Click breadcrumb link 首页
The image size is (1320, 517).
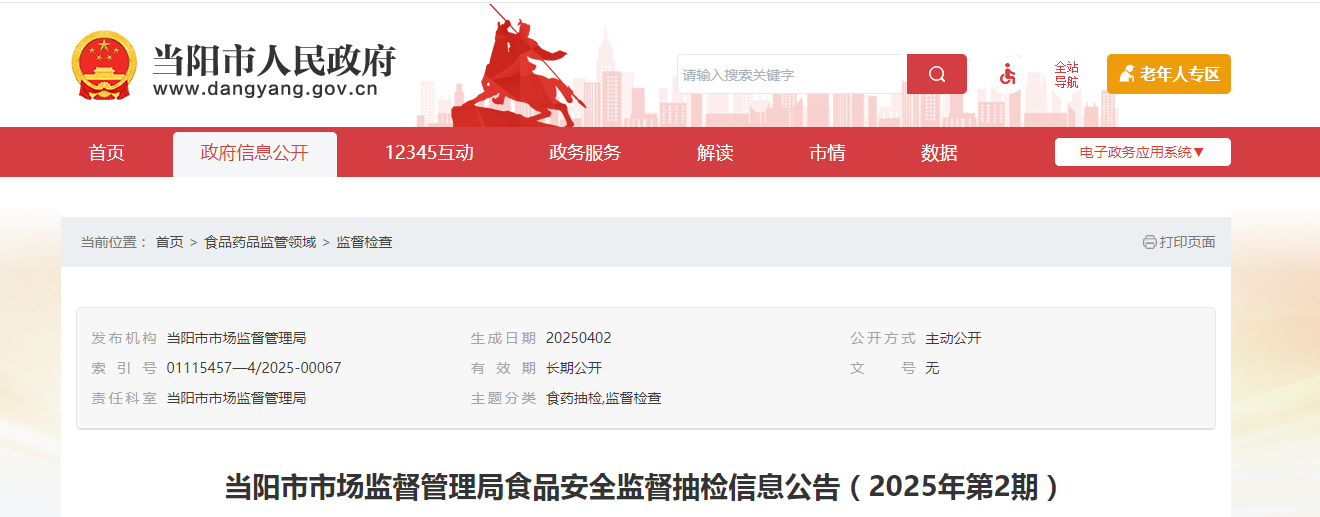pos(170,242)
